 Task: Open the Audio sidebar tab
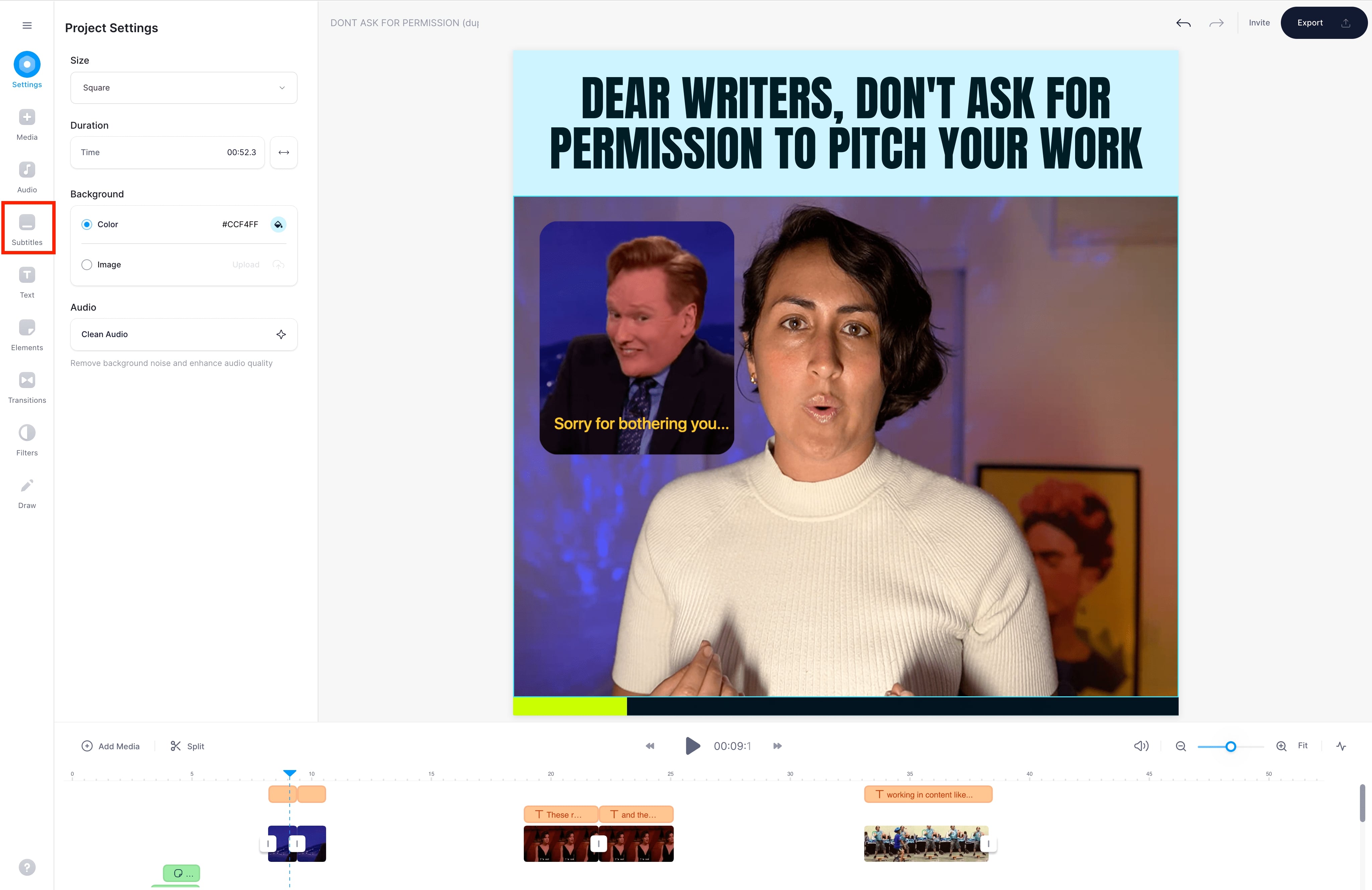[26, 178]
